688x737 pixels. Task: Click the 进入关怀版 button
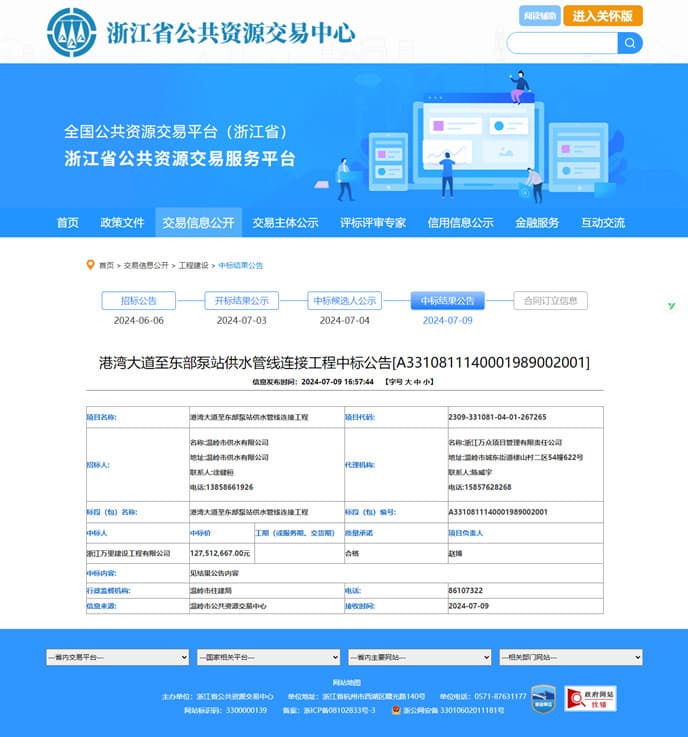click(x=602, y=16)
